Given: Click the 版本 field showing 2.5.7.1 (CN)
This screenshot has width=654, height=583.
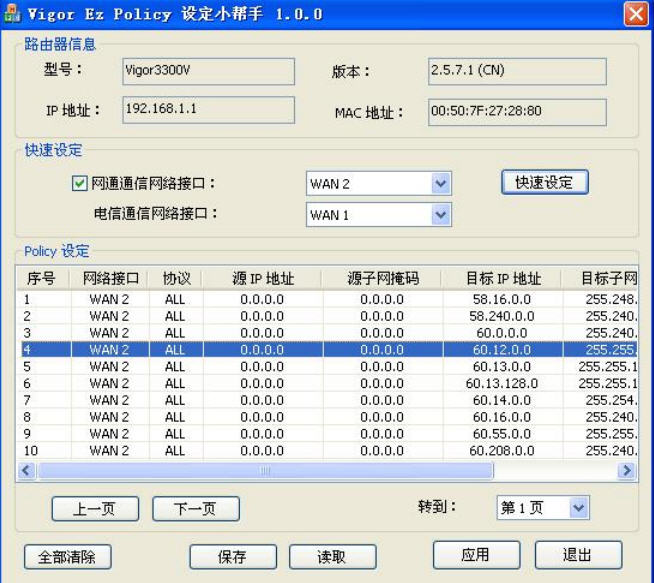Looking at the screenshot, I should point(517,71).
